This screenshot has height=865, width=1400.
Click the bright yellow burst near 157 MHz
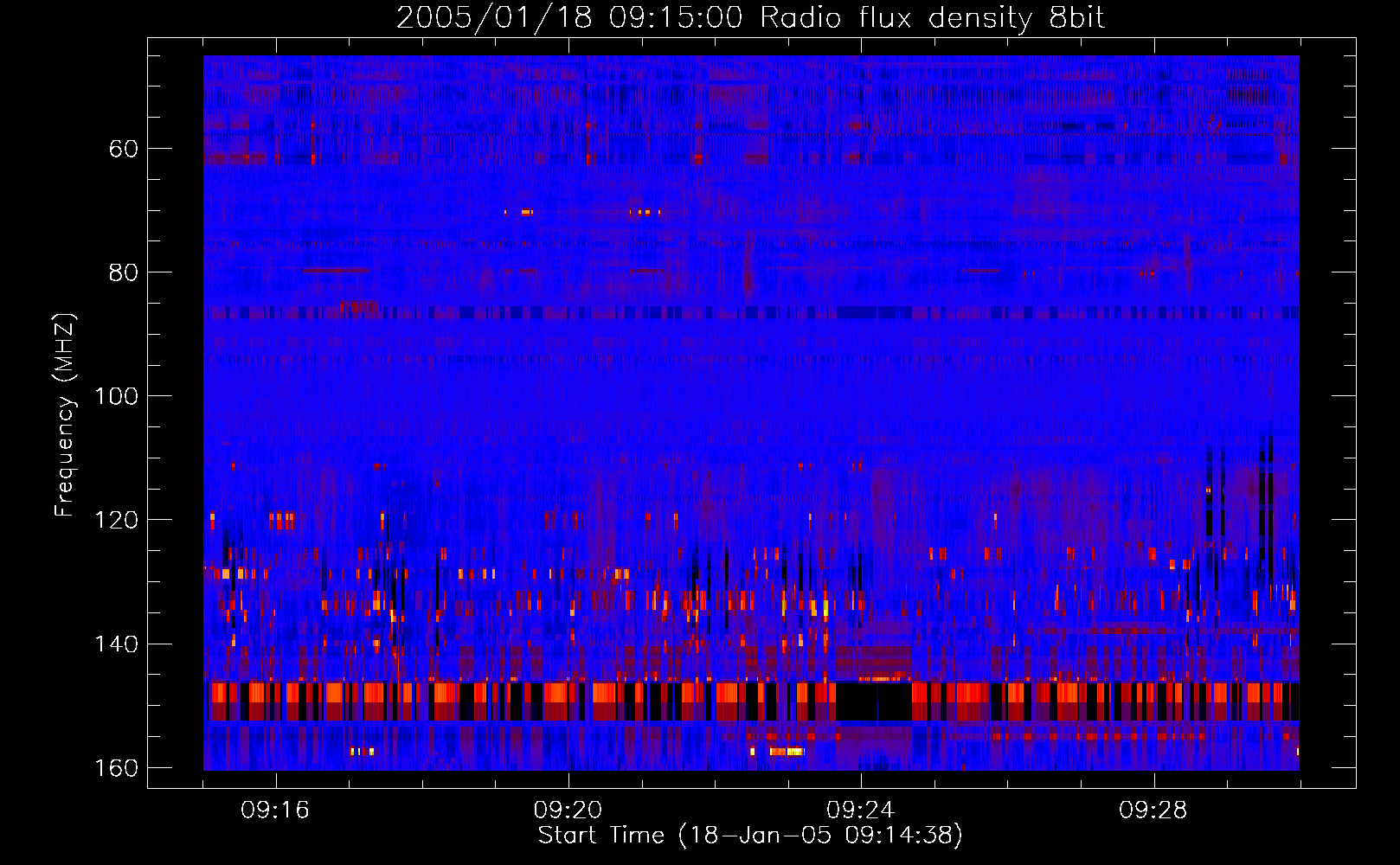[786, 752]
